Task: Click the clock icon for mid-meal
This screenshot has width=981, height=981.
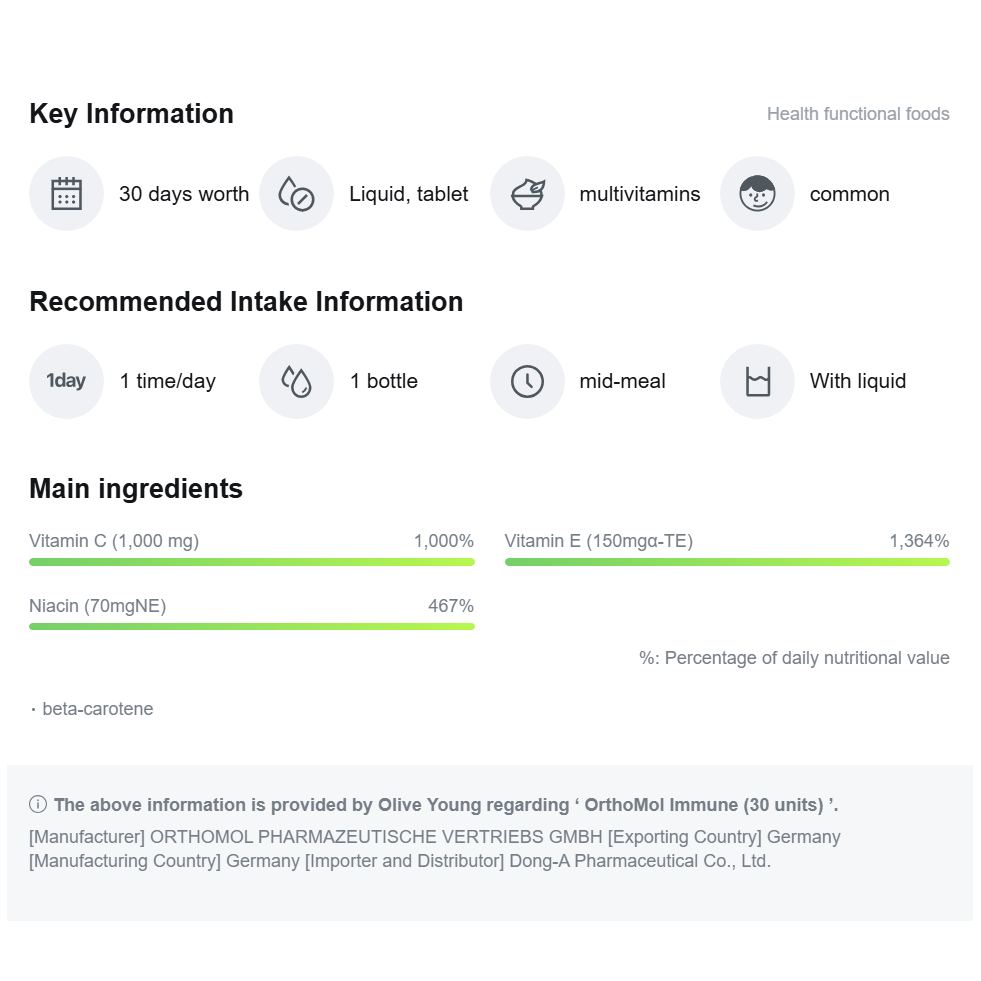Action: [527, 381]
